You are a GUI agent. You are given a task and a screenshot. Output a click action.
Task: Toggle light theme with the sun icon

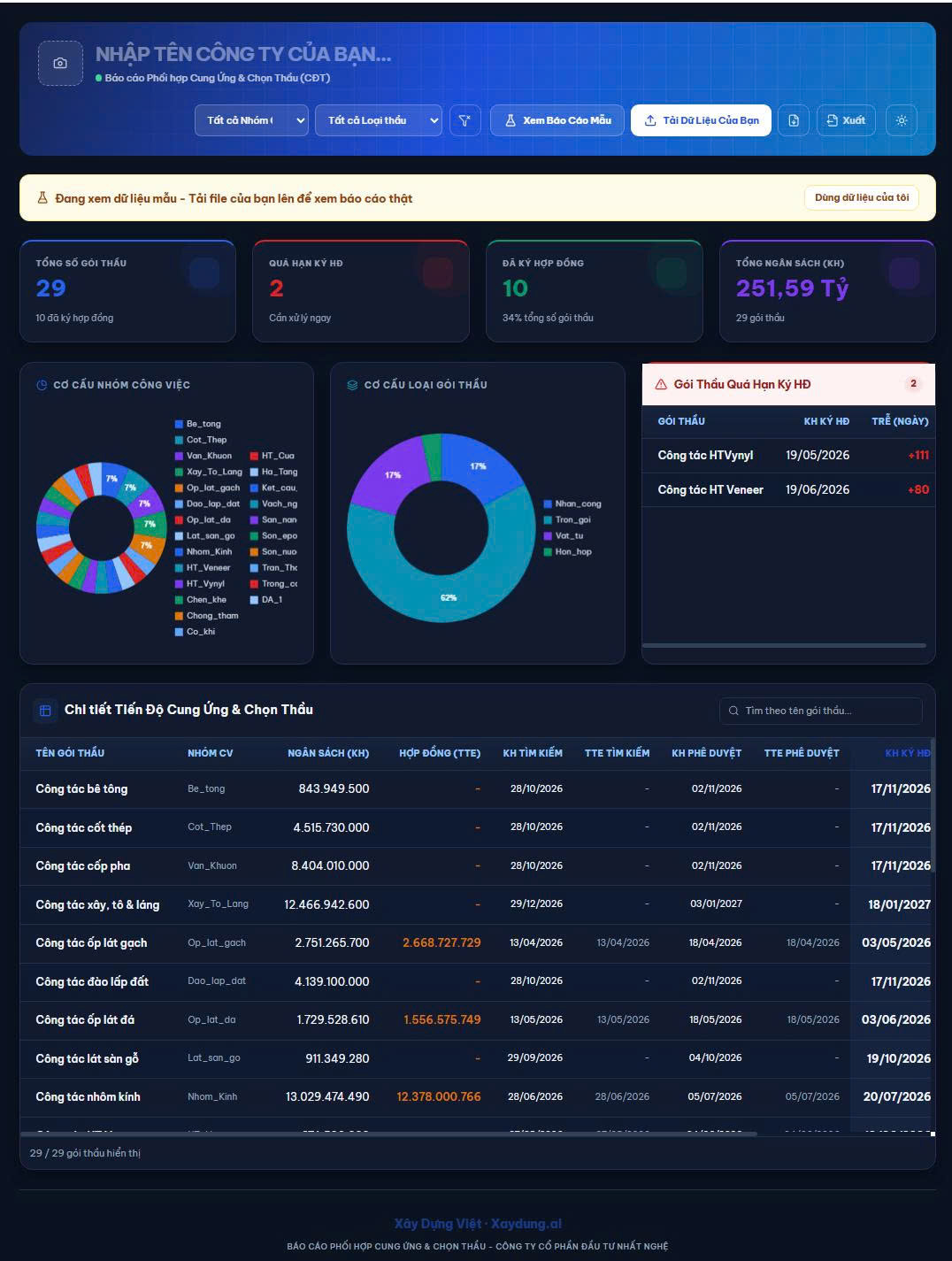click(902, 120)
